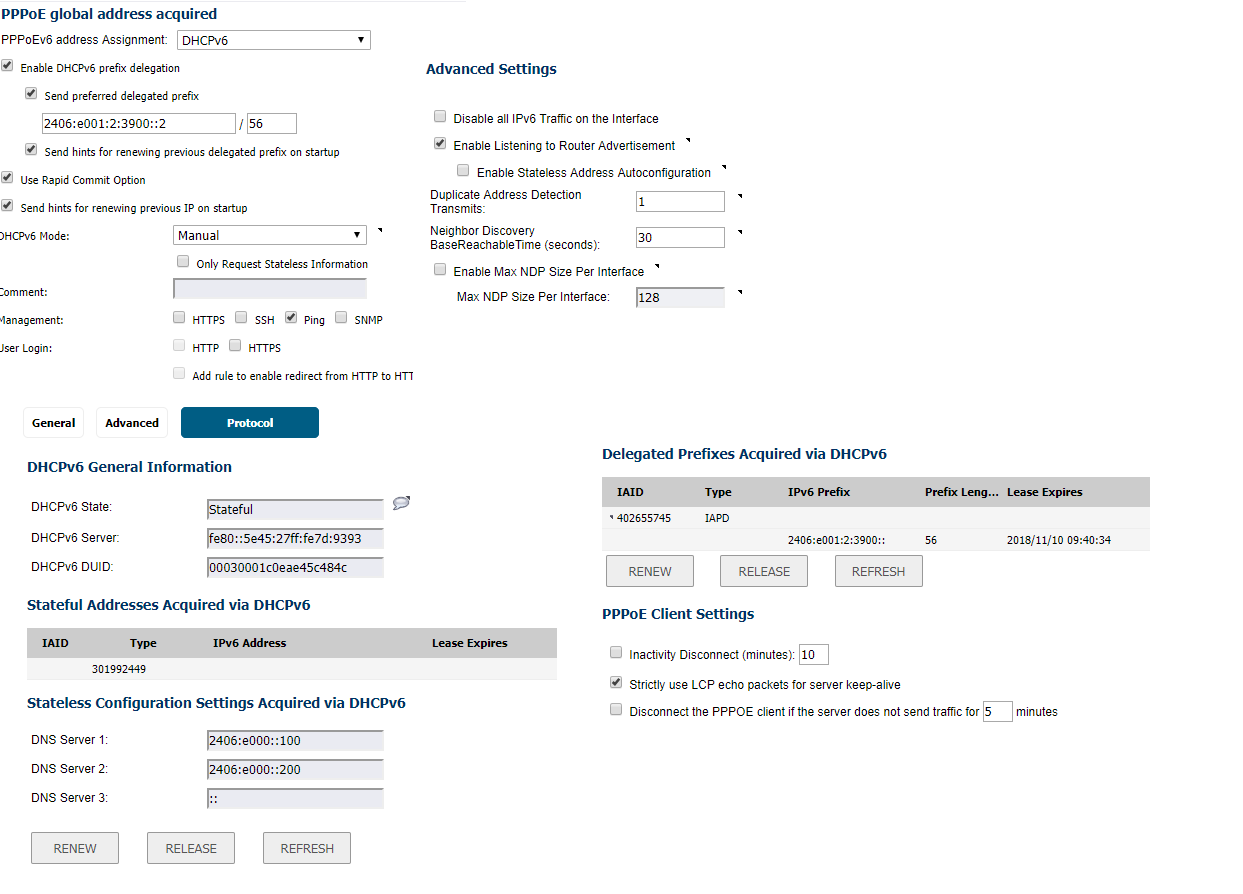Check Only Request Stateless Information
Screen dimensions: 1243x894
pos(183,262)
